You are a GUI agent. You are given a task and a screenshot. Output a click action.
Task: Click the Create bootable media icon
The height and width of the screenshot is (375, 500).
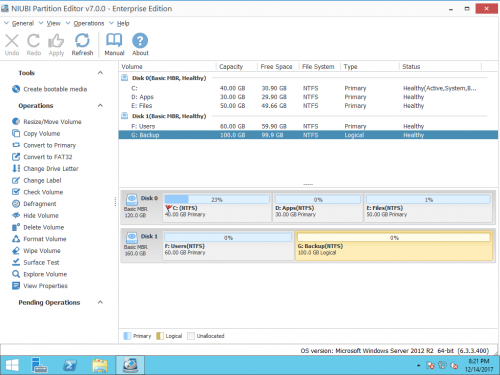click(x=16, y=89)
